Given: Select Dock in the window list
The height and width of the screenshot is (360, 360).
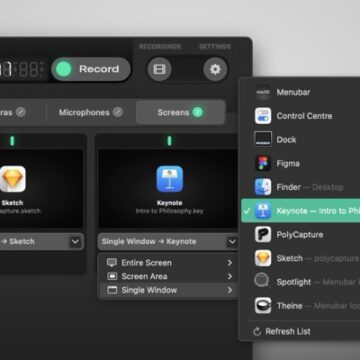Looking at the screenshot, I should [300, 140].
